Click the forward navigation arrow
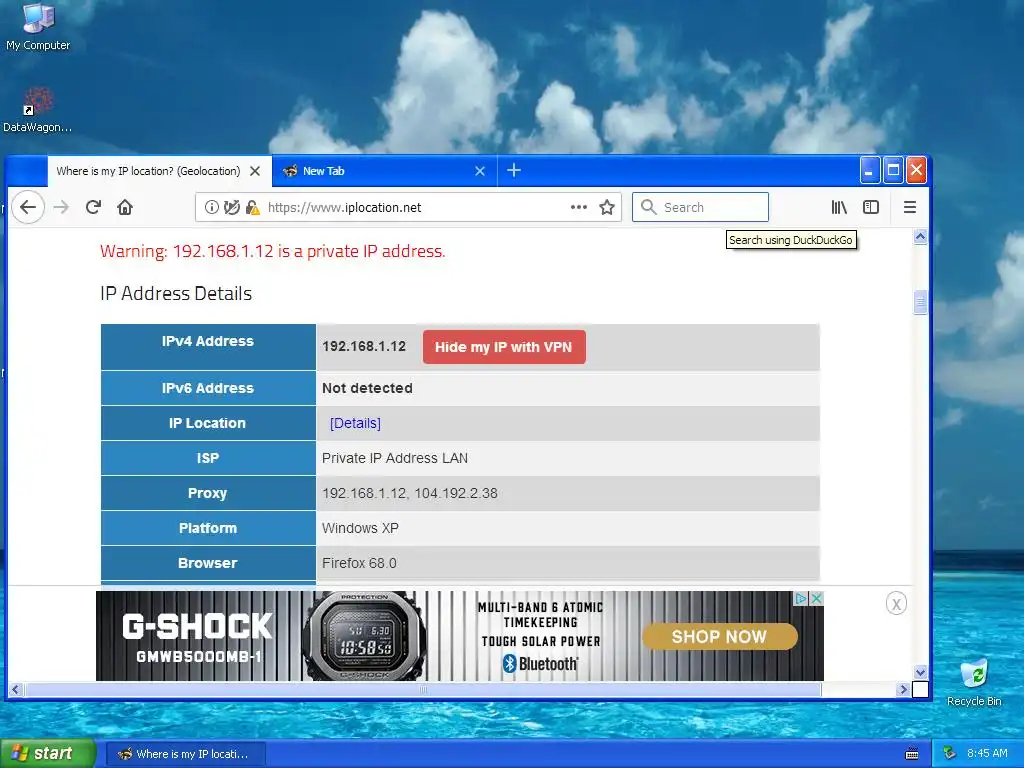This screenshot has height=768, width=1024. pos(61,207)
